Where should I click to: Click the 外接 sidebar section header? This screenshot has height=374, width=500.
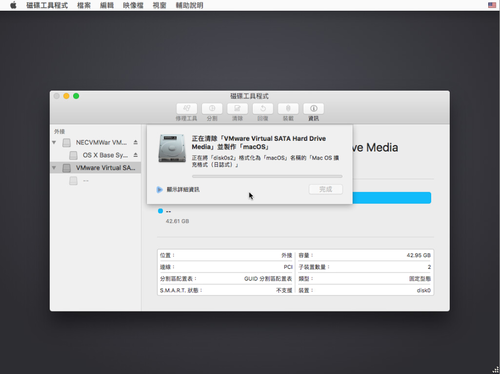pyautogui.click(x=59, y=131)
